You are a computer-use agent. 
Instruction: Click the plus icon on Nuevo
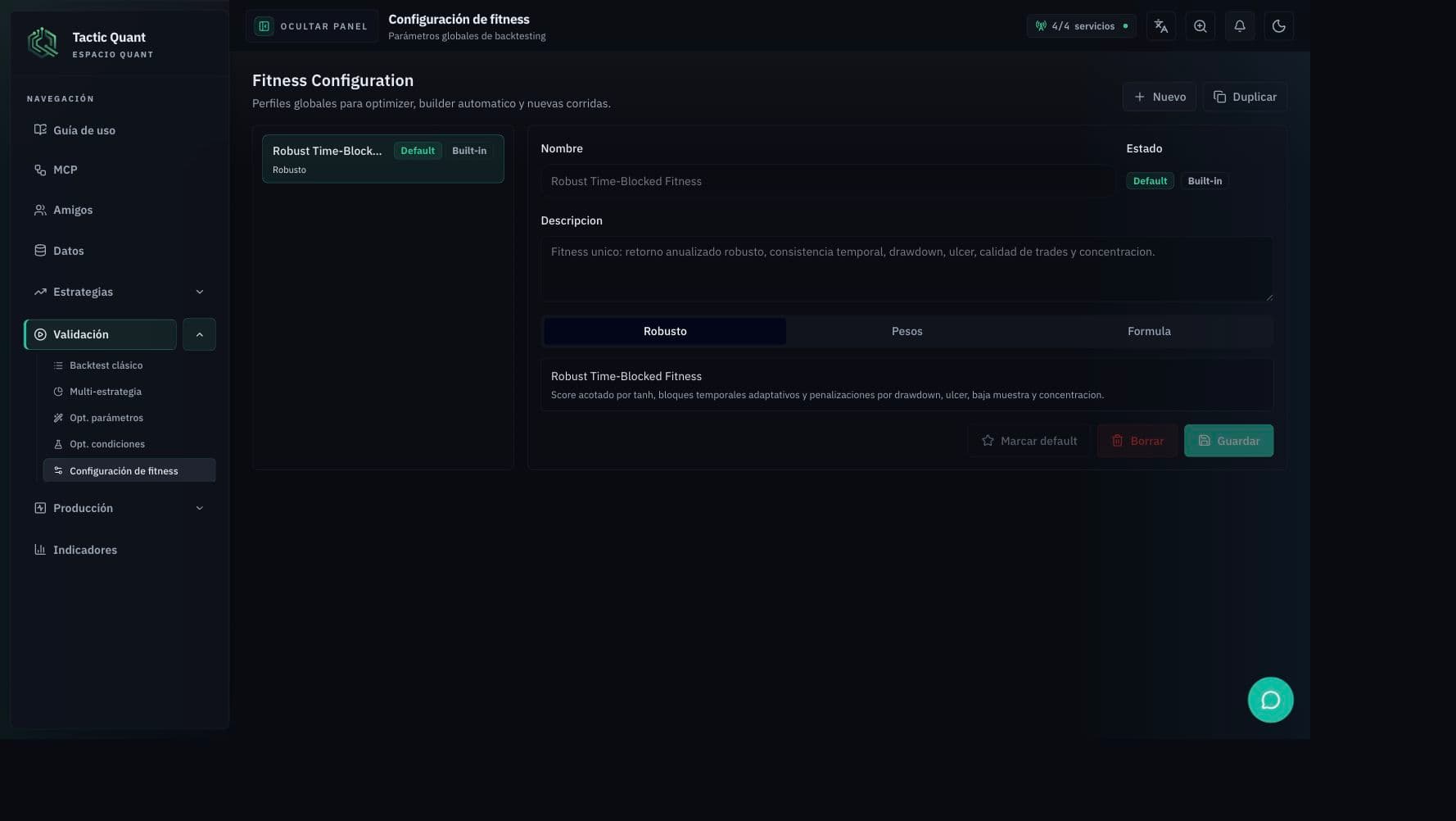tap(1139, 97)
